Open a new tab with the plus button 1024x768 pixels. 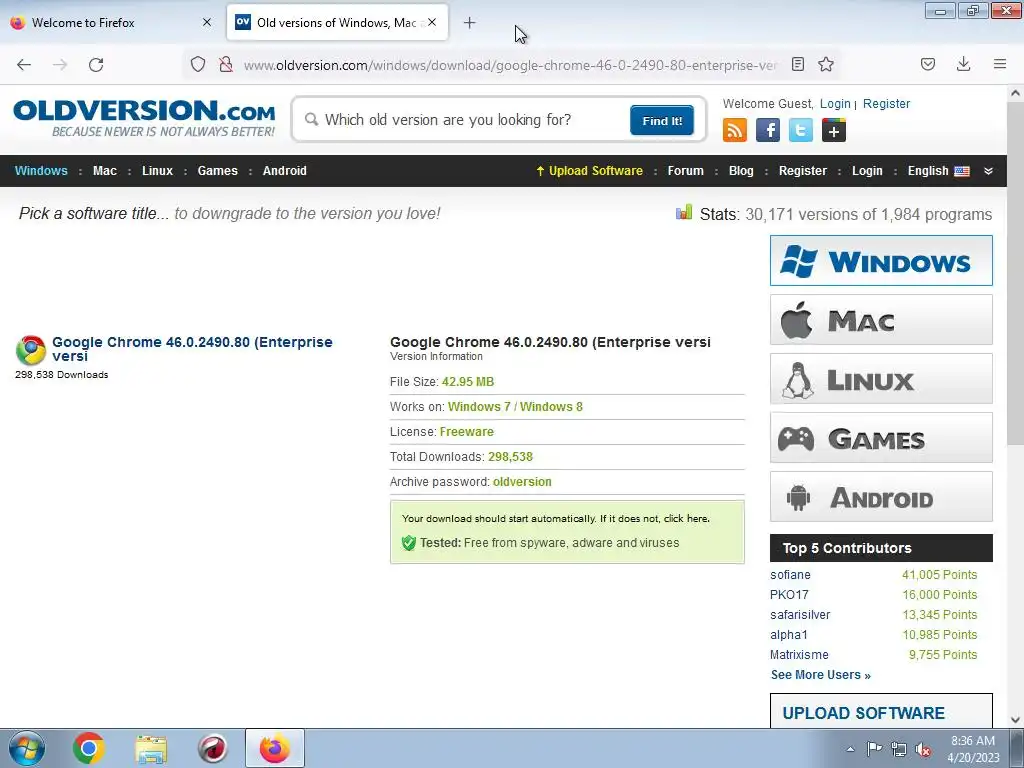(470, 23)
